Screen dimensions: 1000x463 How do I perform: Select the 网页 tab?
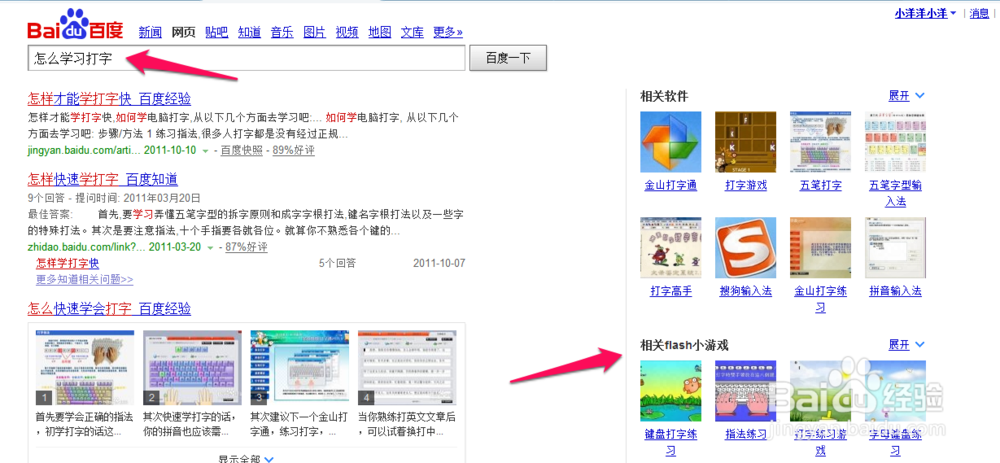[x=184, y=32]
